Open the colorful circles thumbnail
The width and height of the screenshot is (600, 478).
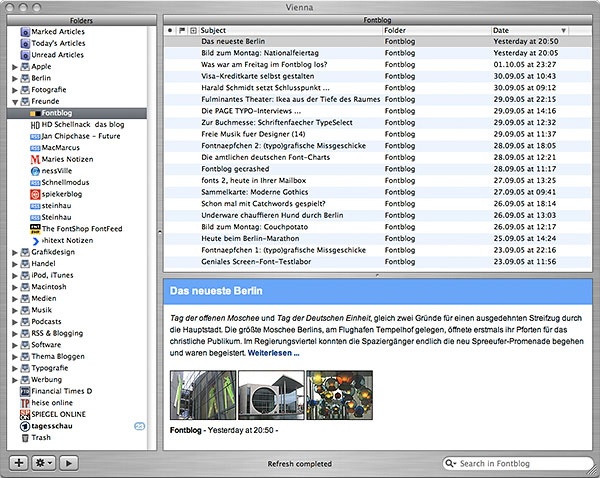[339, 395]
